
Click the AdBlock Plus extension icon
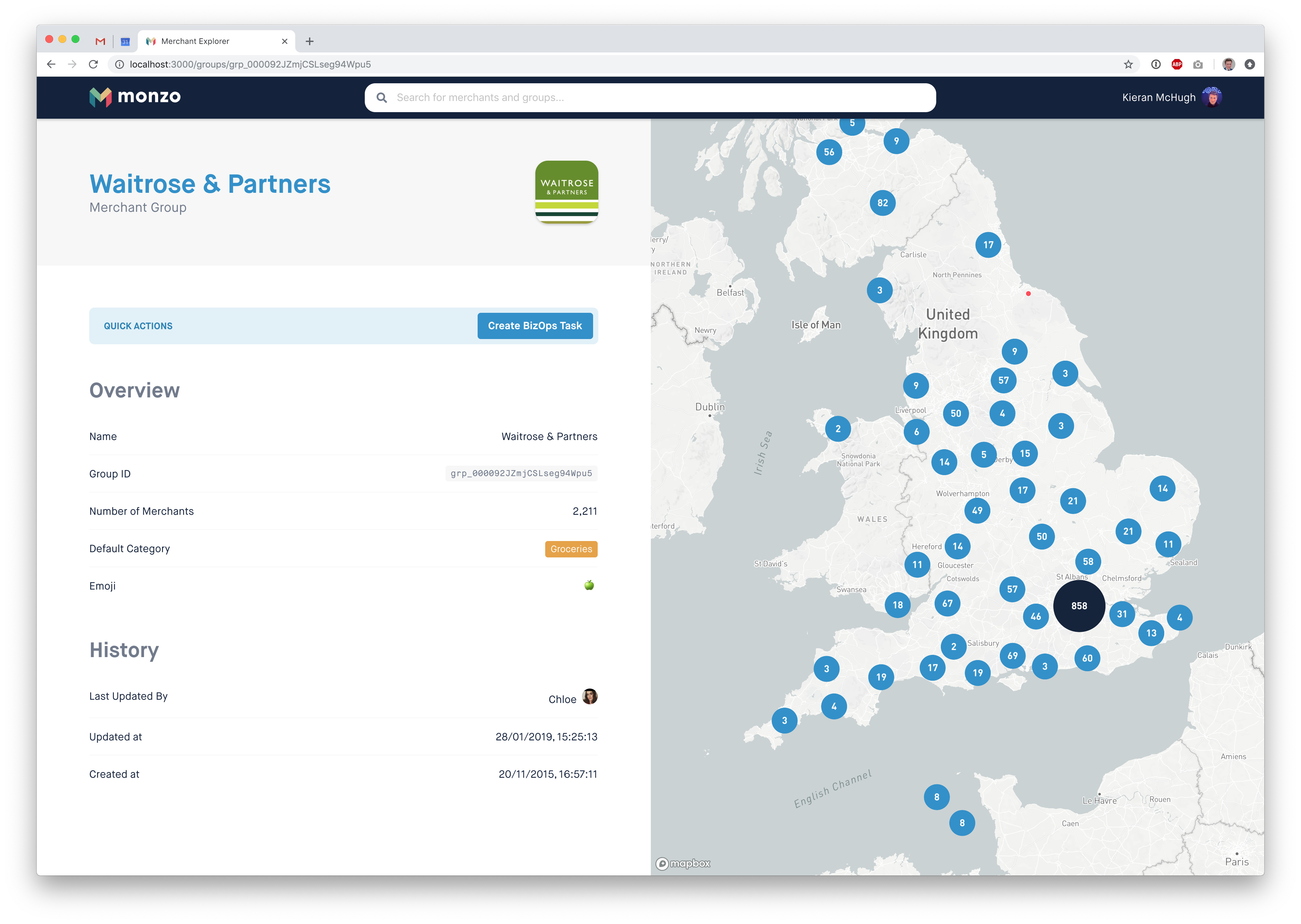pyautogui.click(x=1177, y=64)
